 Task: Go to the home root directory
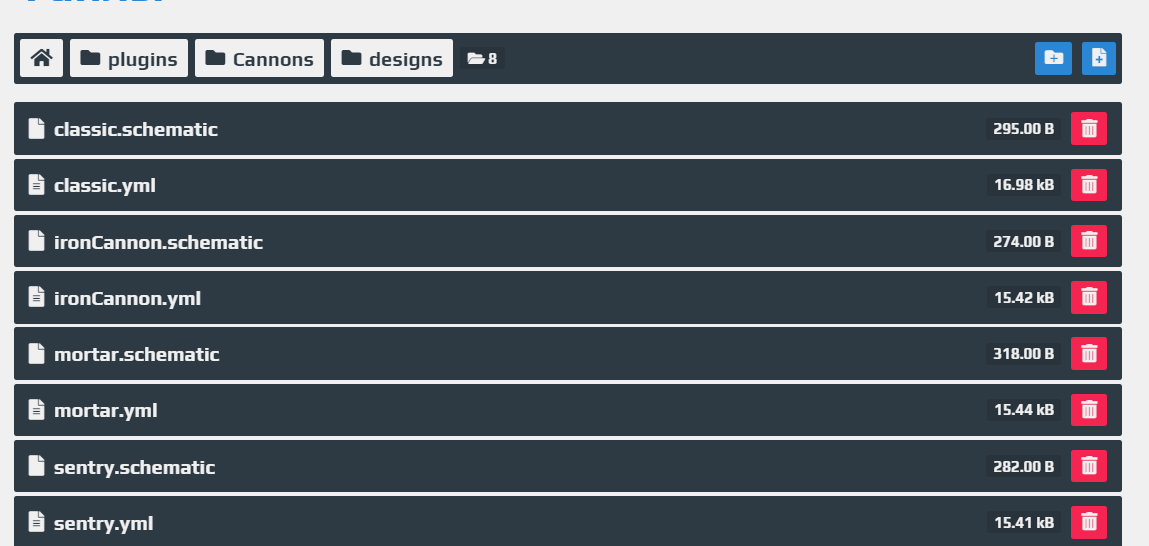pyautogui.click(x=42, y=58)
